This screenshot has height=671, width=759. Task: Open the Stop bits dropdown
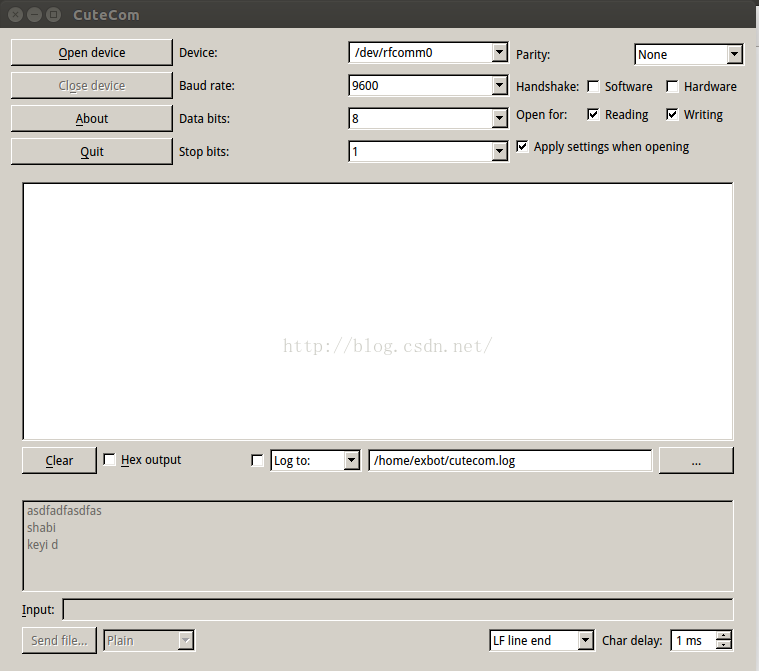(500, 152)
